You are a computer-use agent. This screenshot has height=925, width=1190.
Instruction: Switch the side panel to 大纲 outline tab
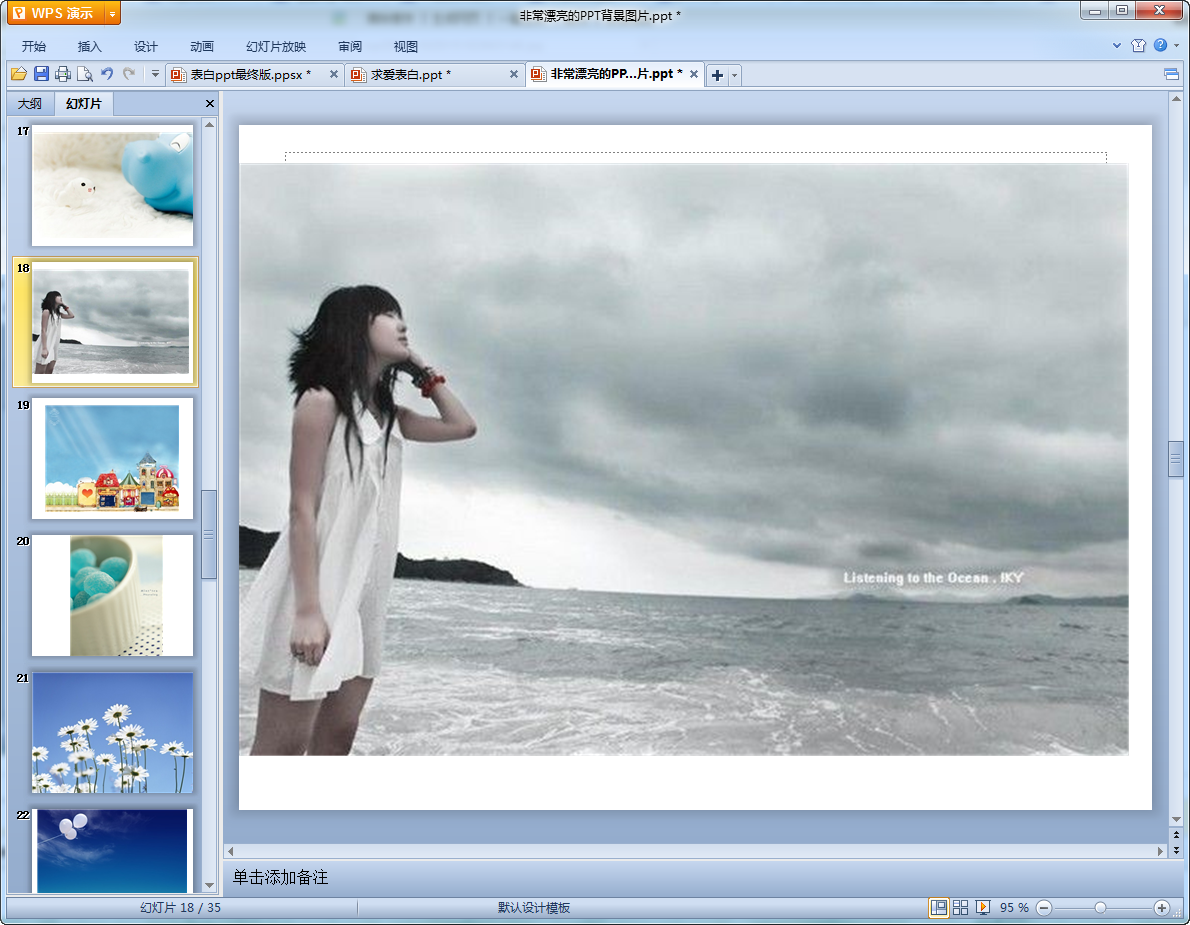30,104
